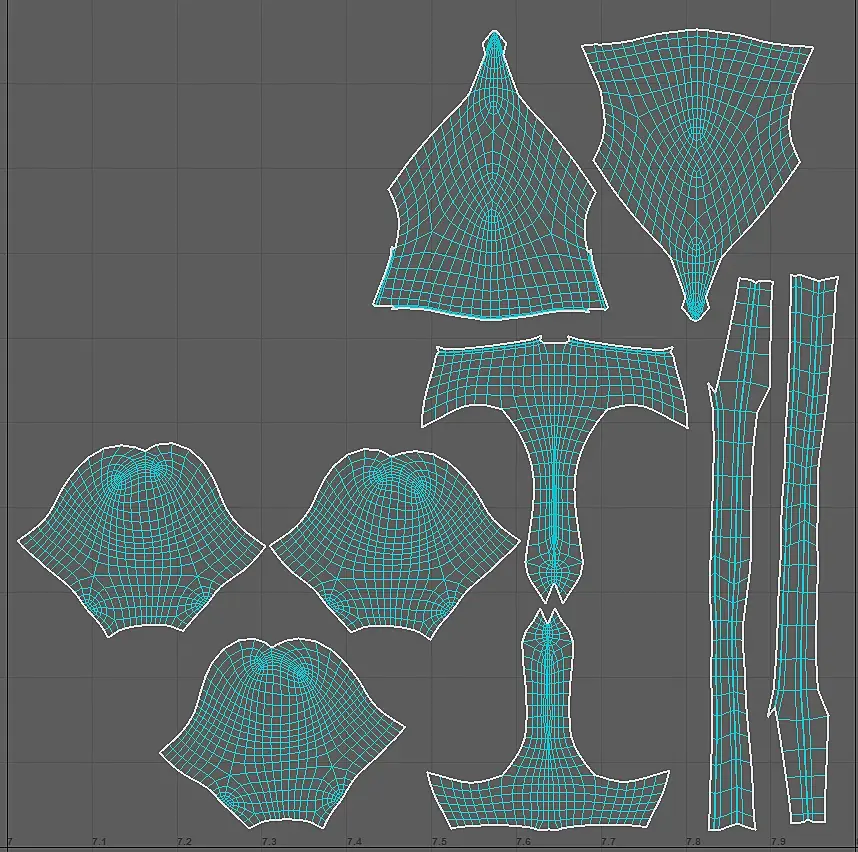Select the rightmost long strip UV shell
This screenshot has height=852, width=858.
(x=802, y=547)
